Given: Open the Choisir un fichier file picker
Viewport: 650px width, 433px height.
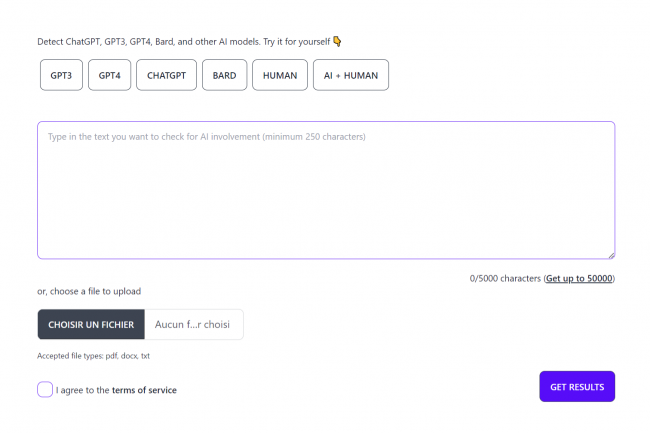Looking at the screenshot, I should click(91, 324).
